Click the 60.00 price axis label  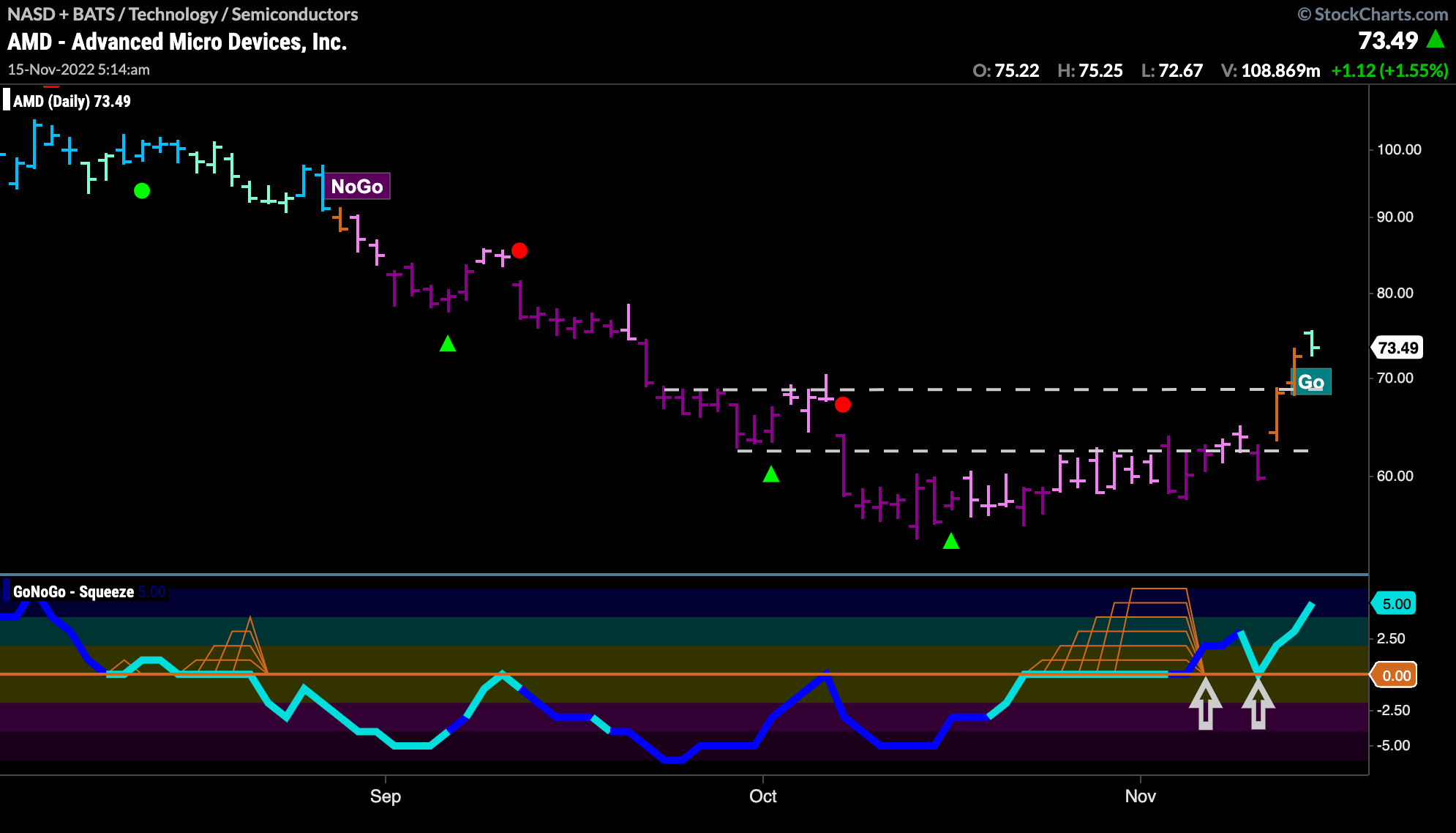point(1395,476)
